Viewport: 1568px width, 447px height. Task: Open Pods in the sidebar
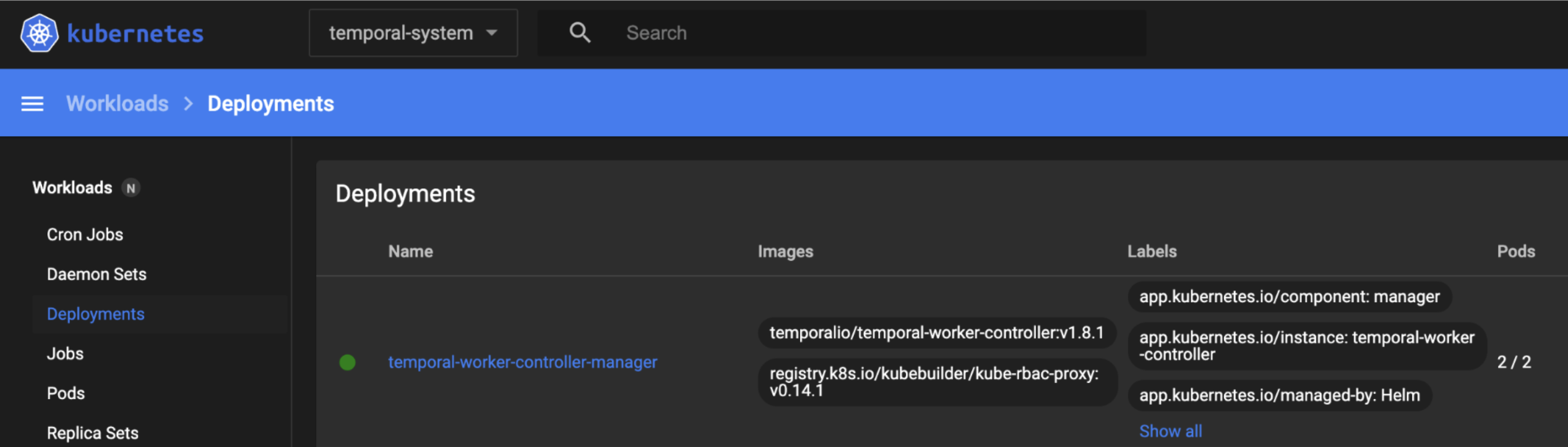[65, 394]
